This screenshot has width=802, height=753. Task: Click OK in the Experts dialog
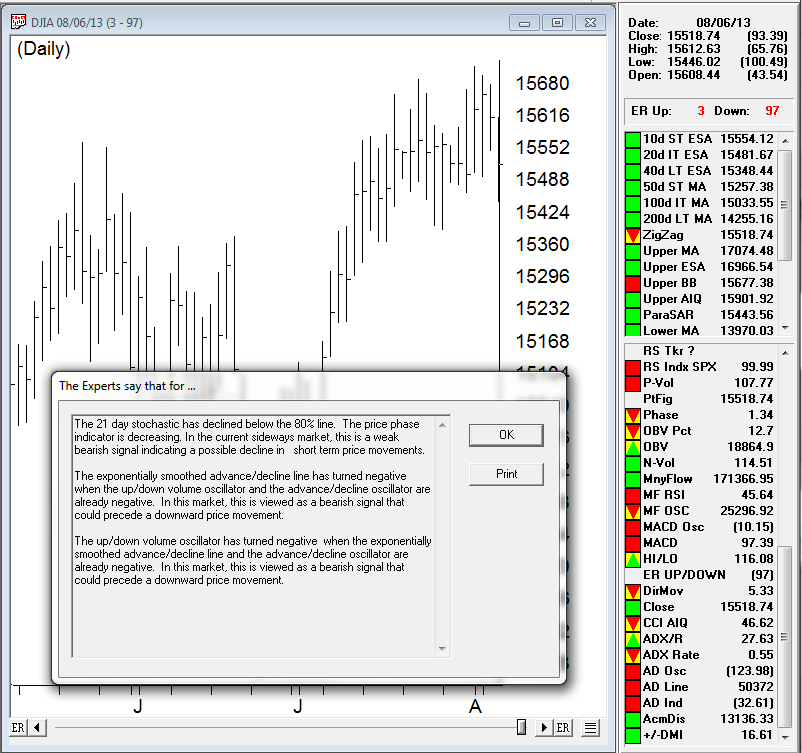506,435
